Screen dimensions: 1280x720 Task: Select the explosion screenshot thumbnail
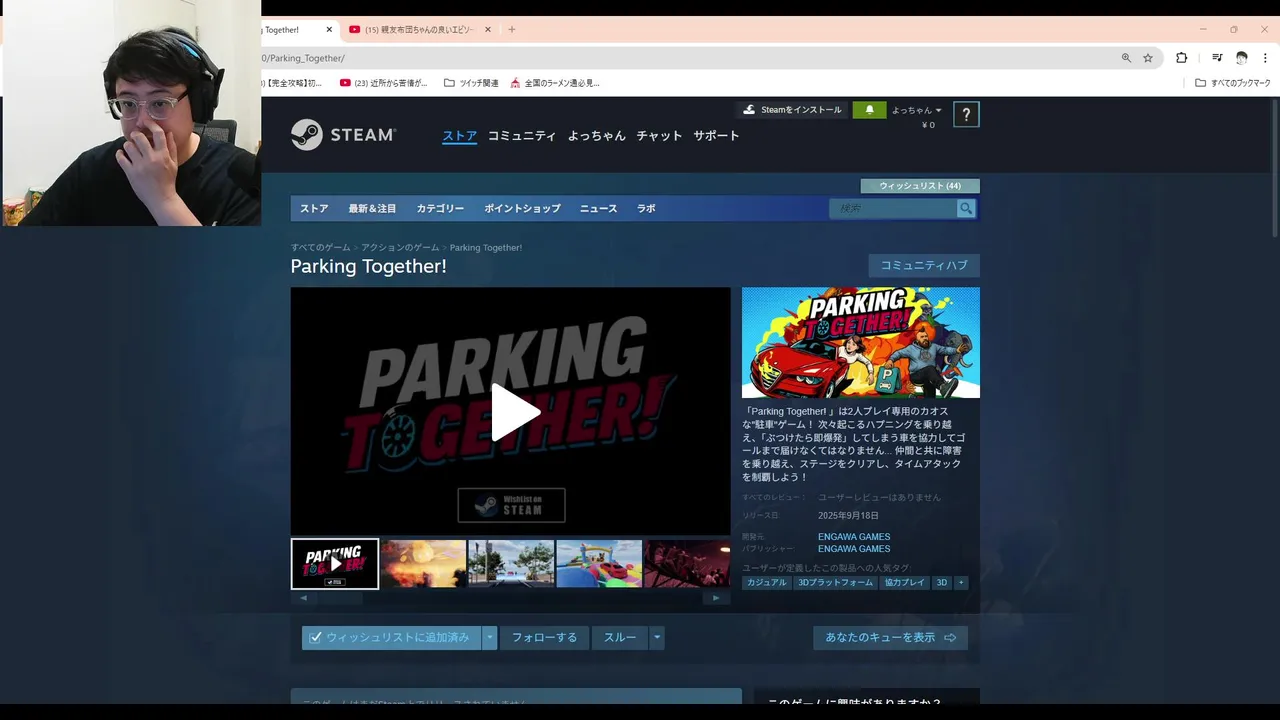point(423,564)
